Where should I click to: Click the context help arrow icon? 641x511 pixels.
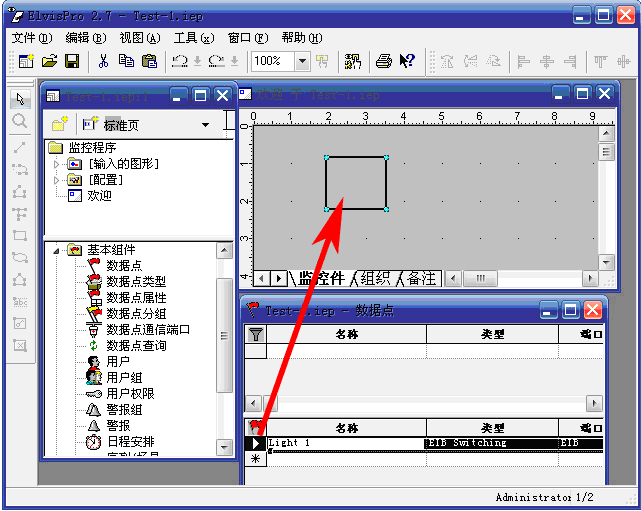pos(407,62)
